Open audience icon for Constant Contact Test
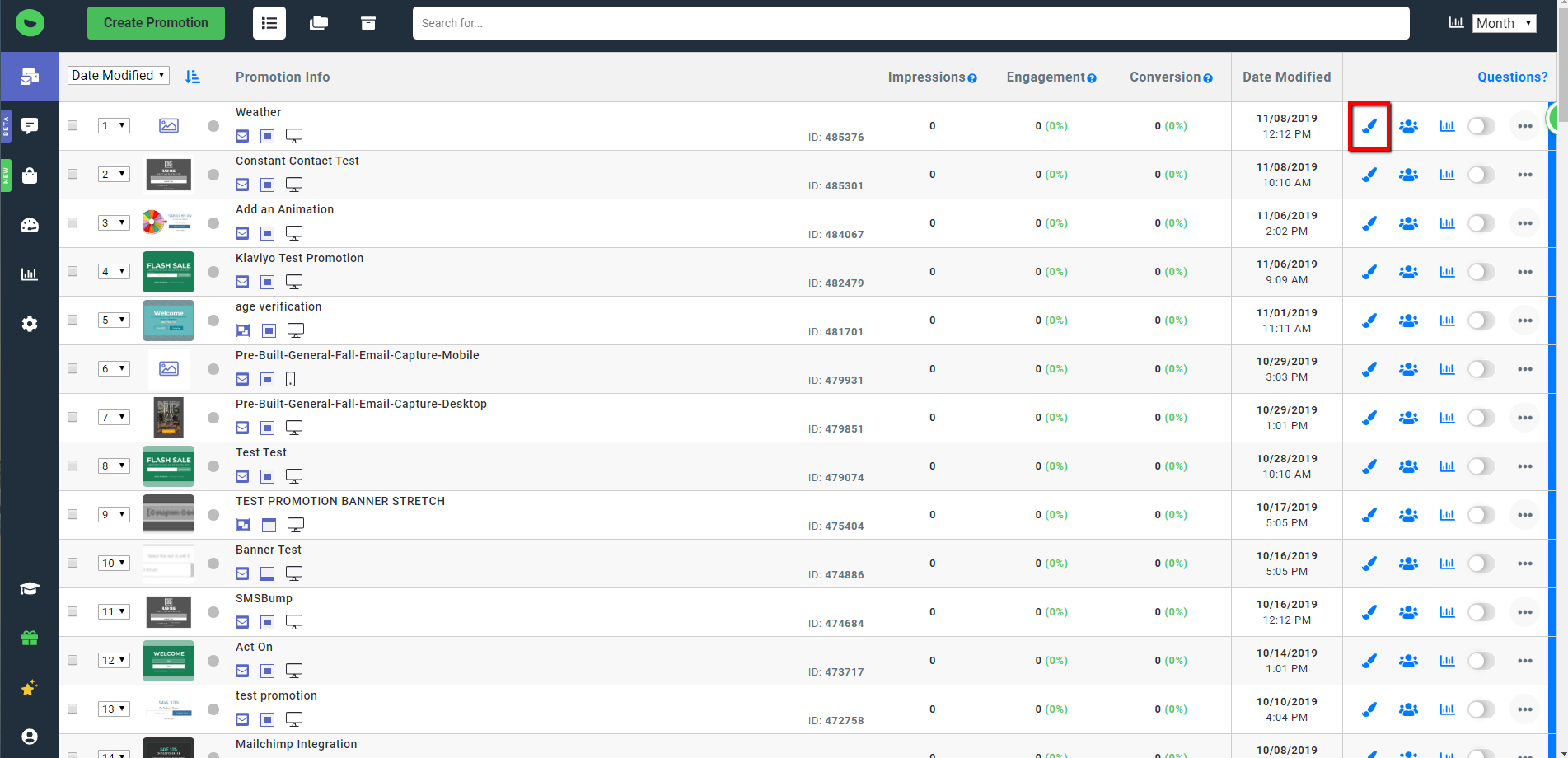Screen dimensions: 1568x758 [x=1408, y=175]
